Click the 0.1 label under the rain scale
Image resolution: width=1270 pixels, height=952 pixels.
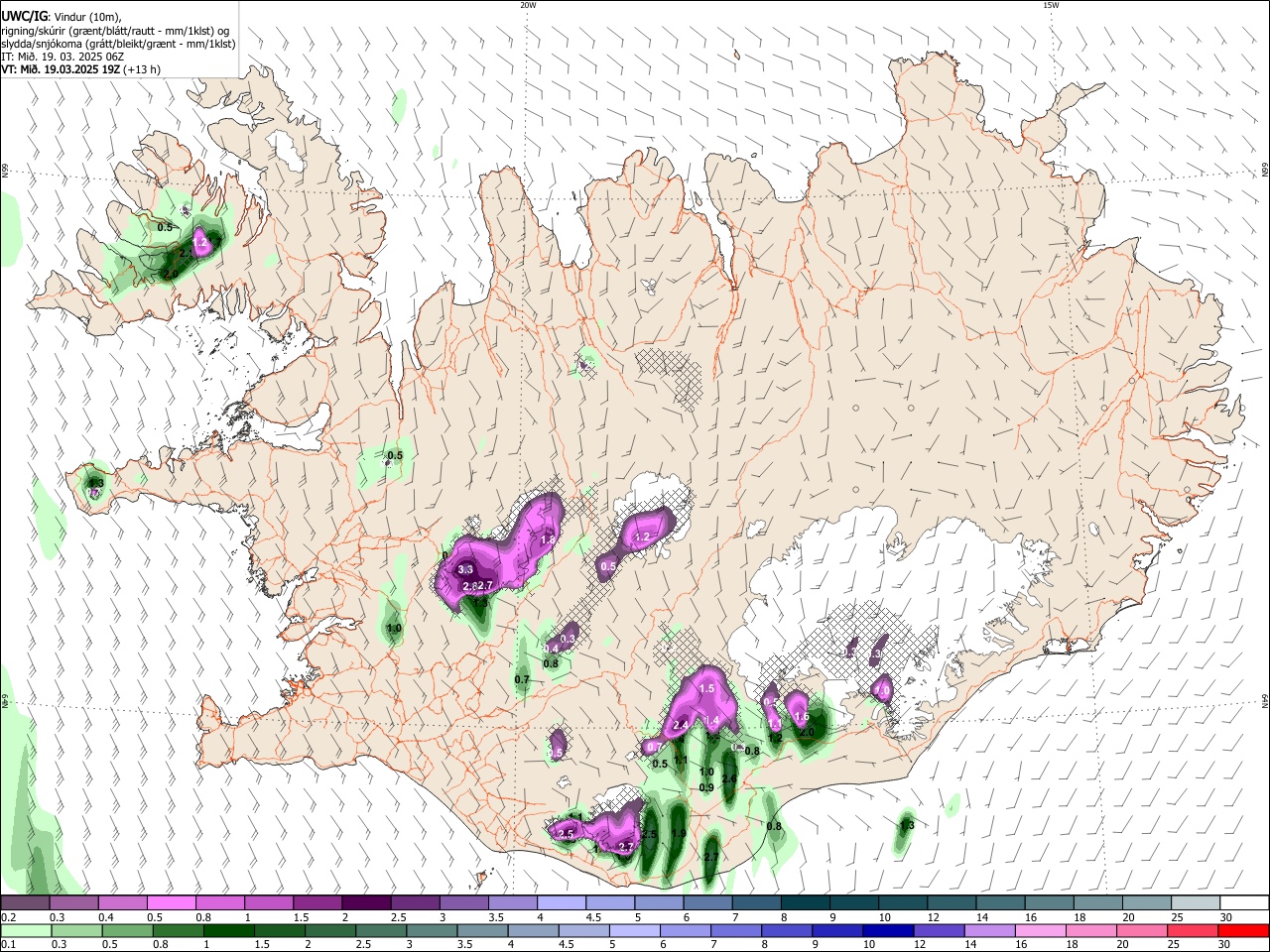(x=6, y=945)
